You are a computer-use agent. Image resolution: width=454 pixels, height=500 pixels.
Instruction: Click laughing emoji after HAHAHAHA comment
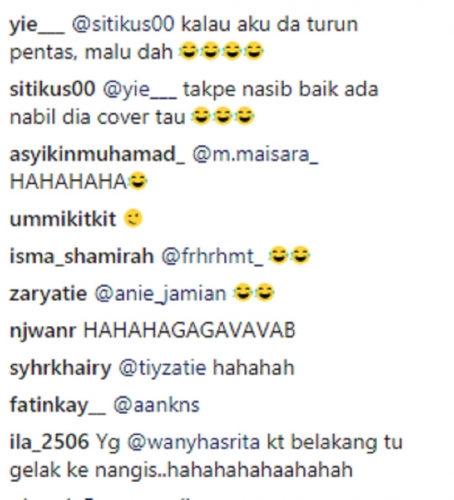pos(138,181)
